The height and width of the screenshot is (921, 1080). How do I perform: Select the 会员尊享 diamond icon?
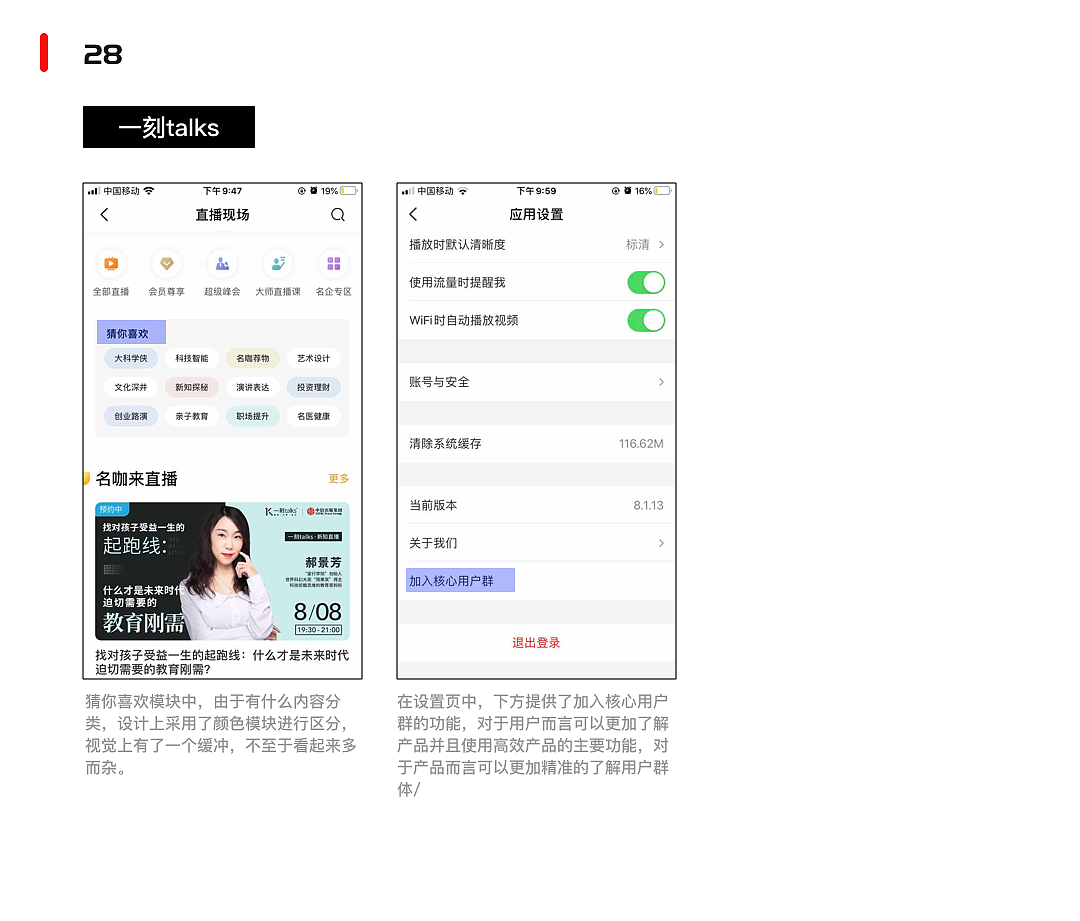166,264
